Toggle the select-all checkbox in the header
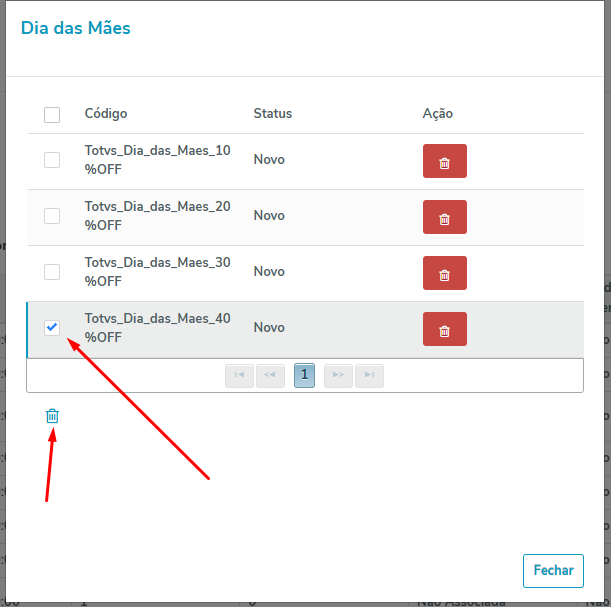Screen dimensions: 611x607 coord(52,115)
